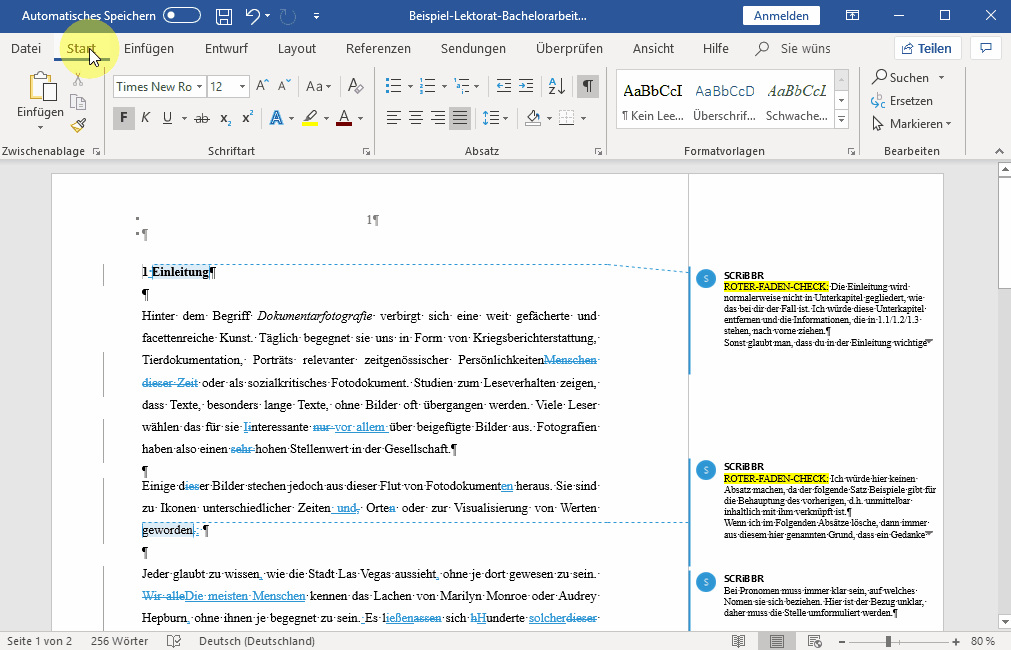Sort the selected text alphabetically
1011x650 pixels.
(556, 86)
